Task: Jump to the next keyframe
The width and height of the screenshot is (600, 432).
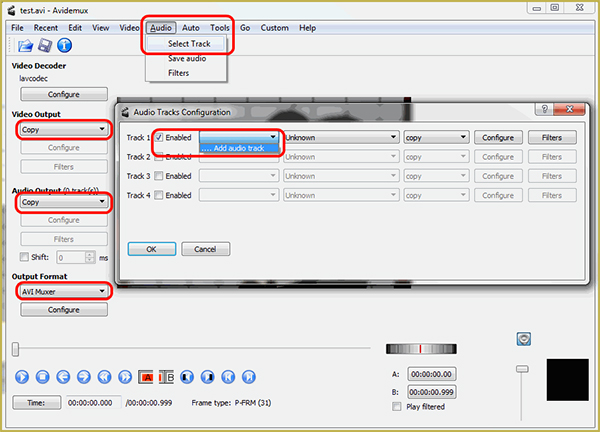Action: (125, 377)
